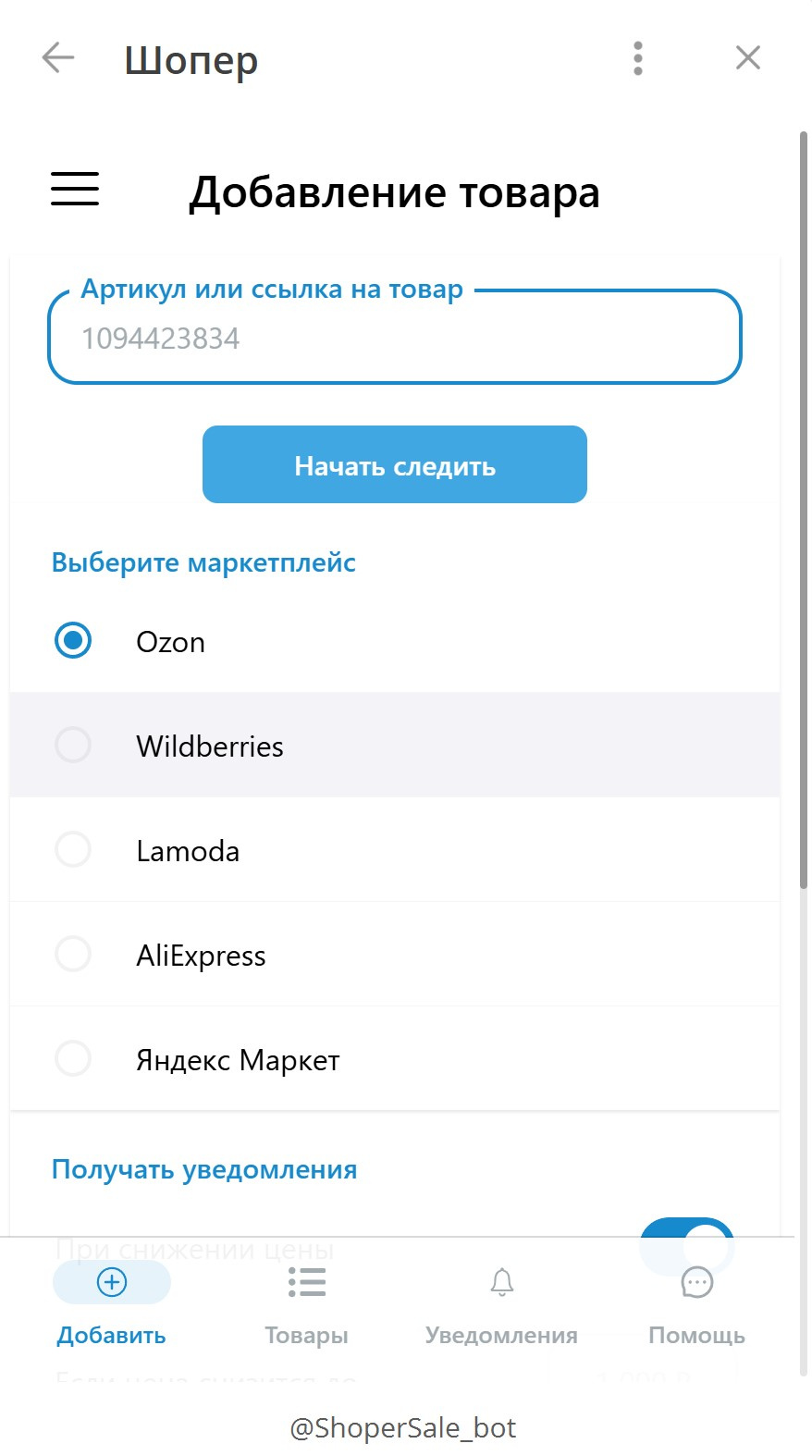812x1456 pixels.
Task: Open the hamburger menu
Action: pyautogui.click(x=75, y=189)
